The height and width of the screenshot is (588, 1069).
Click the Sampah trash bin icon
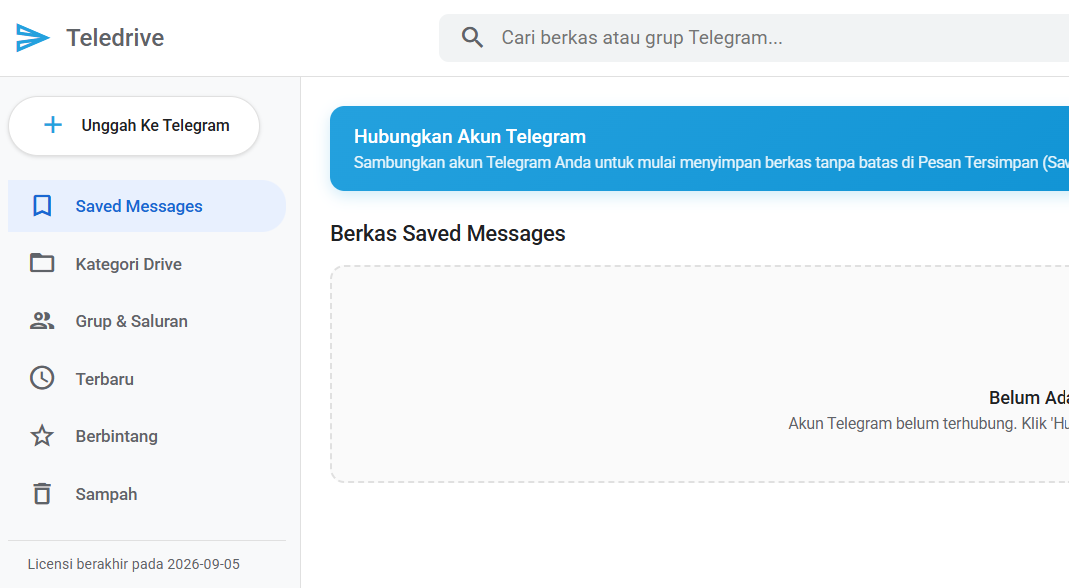pos(42,493)
